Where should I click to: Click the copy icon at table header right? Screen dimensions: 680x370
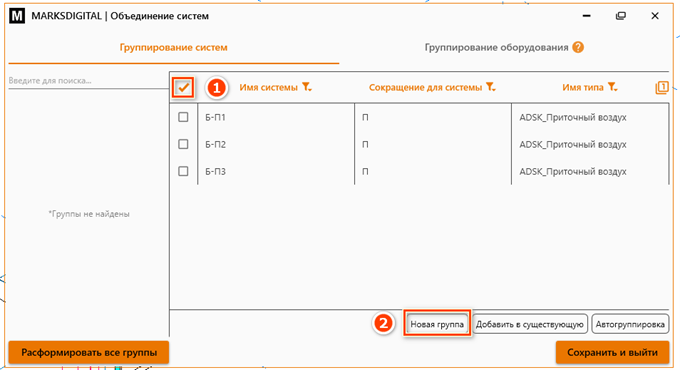coord(661,88)
